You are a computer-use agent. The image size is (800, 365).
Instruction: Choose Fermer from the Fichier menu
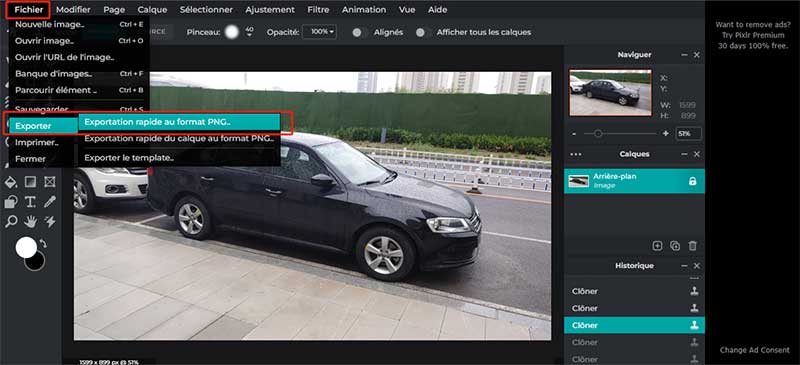44,159
